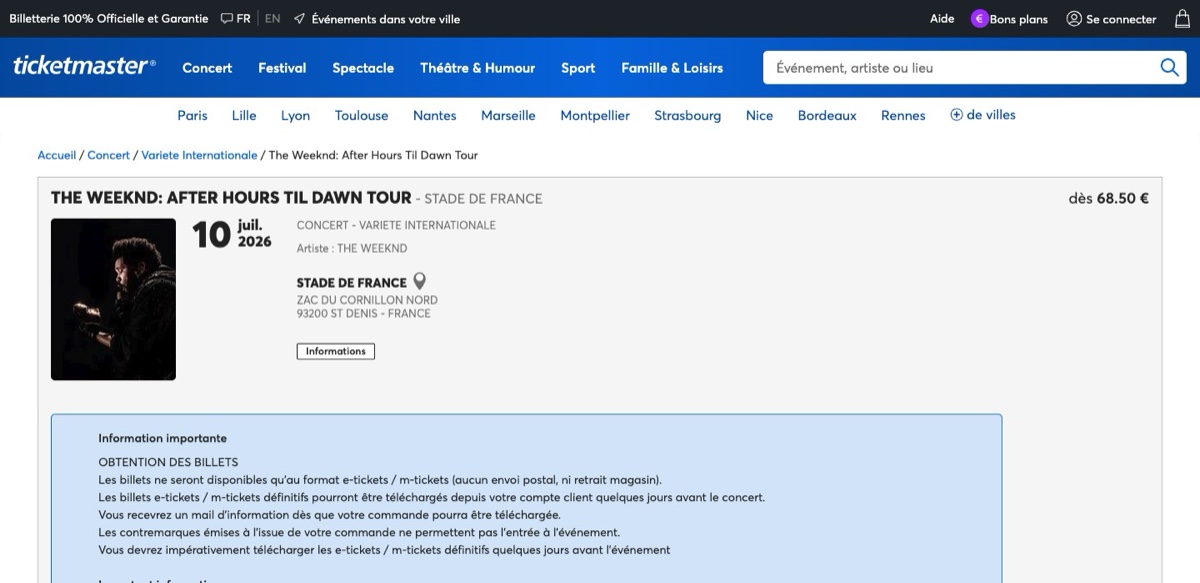Select the Lille city link
The image size is (1200, 583).
tap(244, 115)
